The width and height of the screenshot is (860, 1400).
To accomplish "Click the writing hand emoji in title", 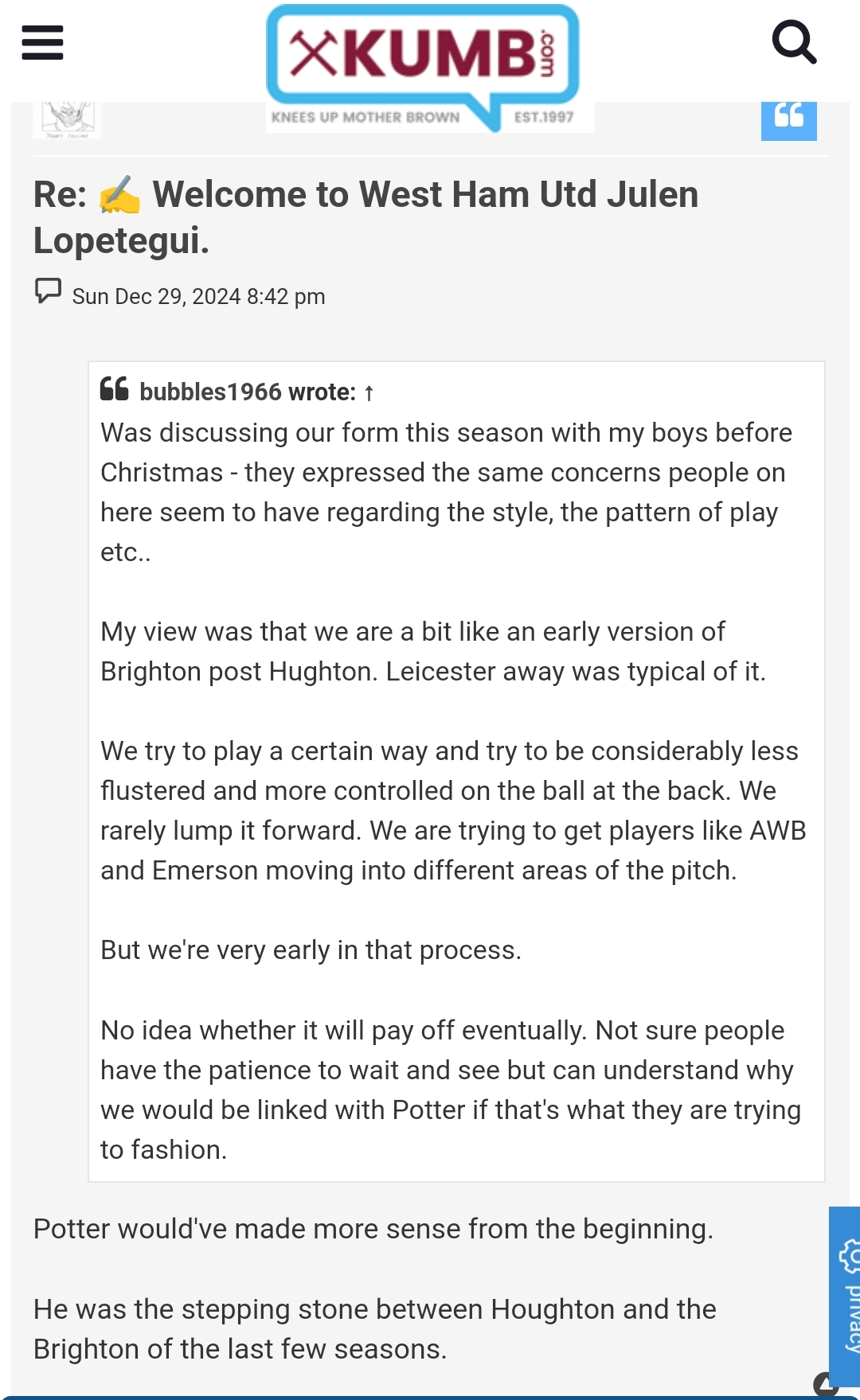I will (119, 196).
